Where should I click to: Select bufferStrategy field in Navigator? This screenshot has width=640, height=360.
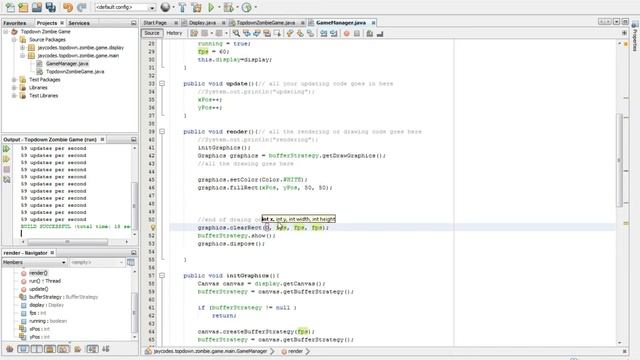63,297
